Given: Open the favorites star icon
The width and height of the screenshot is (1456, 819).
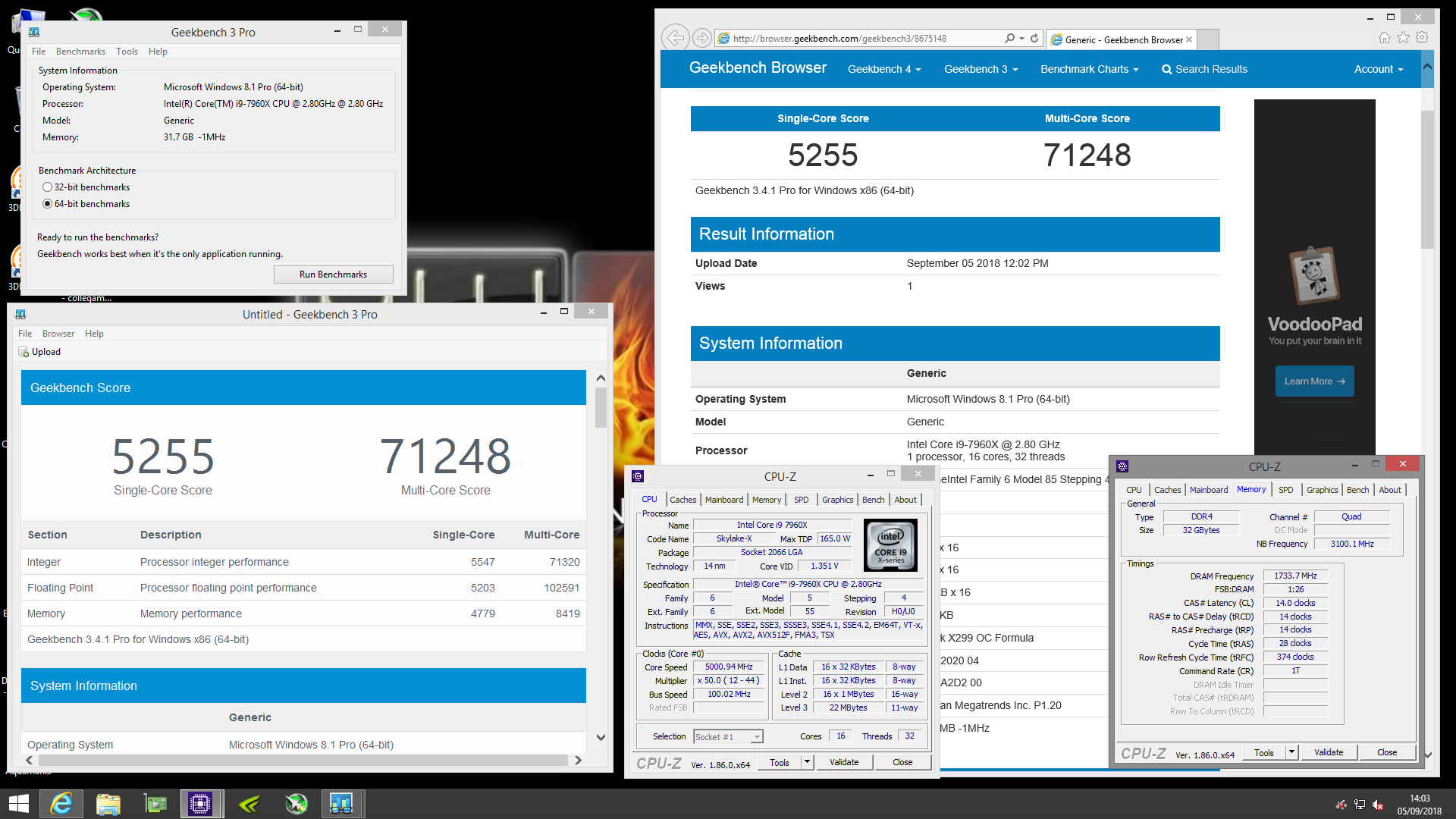Looking at the screenshot, I should coord(1403,38).
